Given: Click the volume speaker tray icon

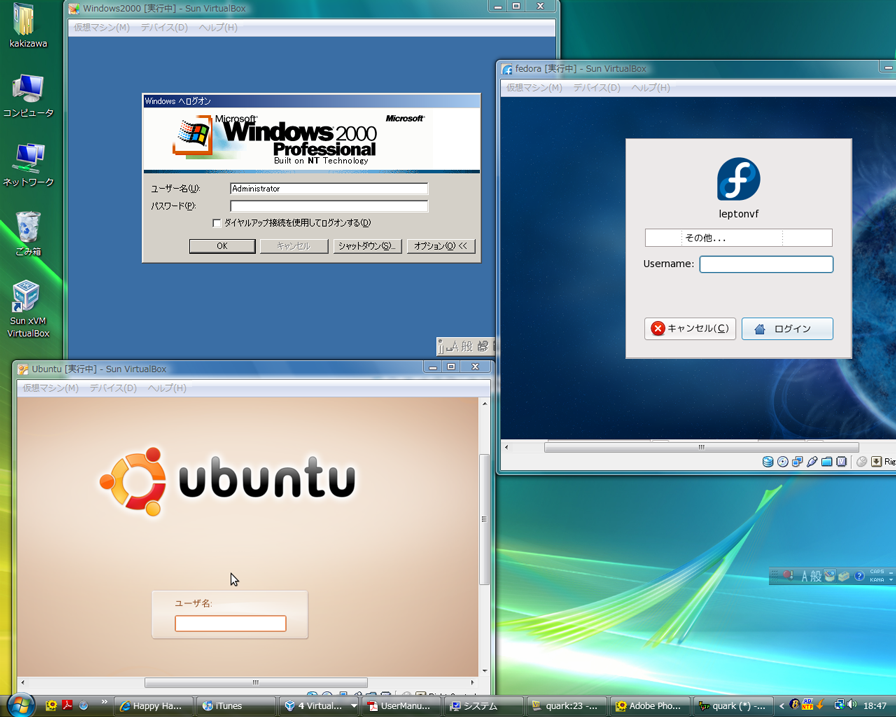Looking at the screenshot, I should coord(851,705).
